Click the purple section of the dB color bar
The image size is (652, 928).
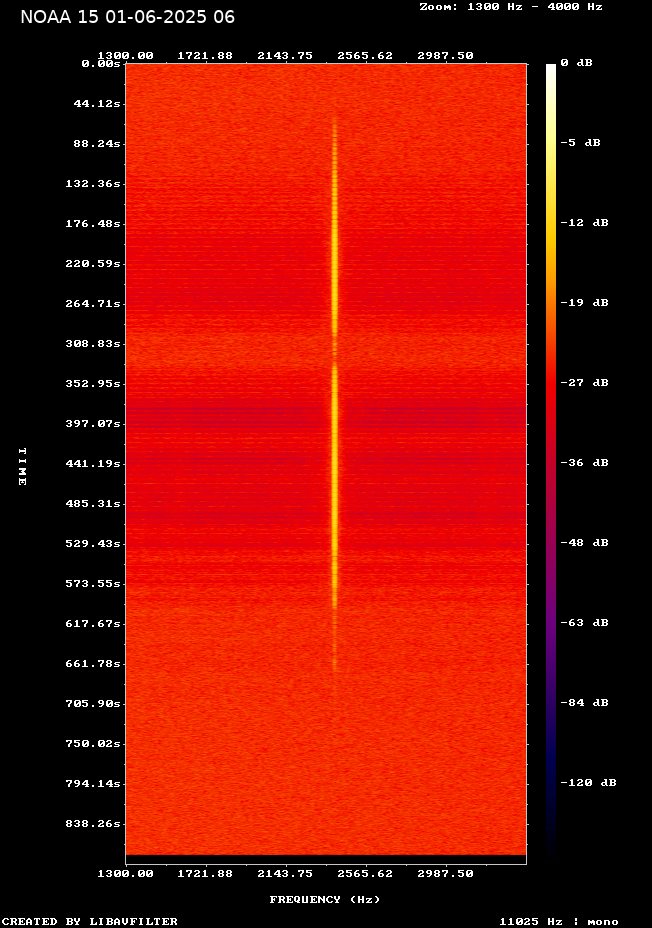(551, 621)
